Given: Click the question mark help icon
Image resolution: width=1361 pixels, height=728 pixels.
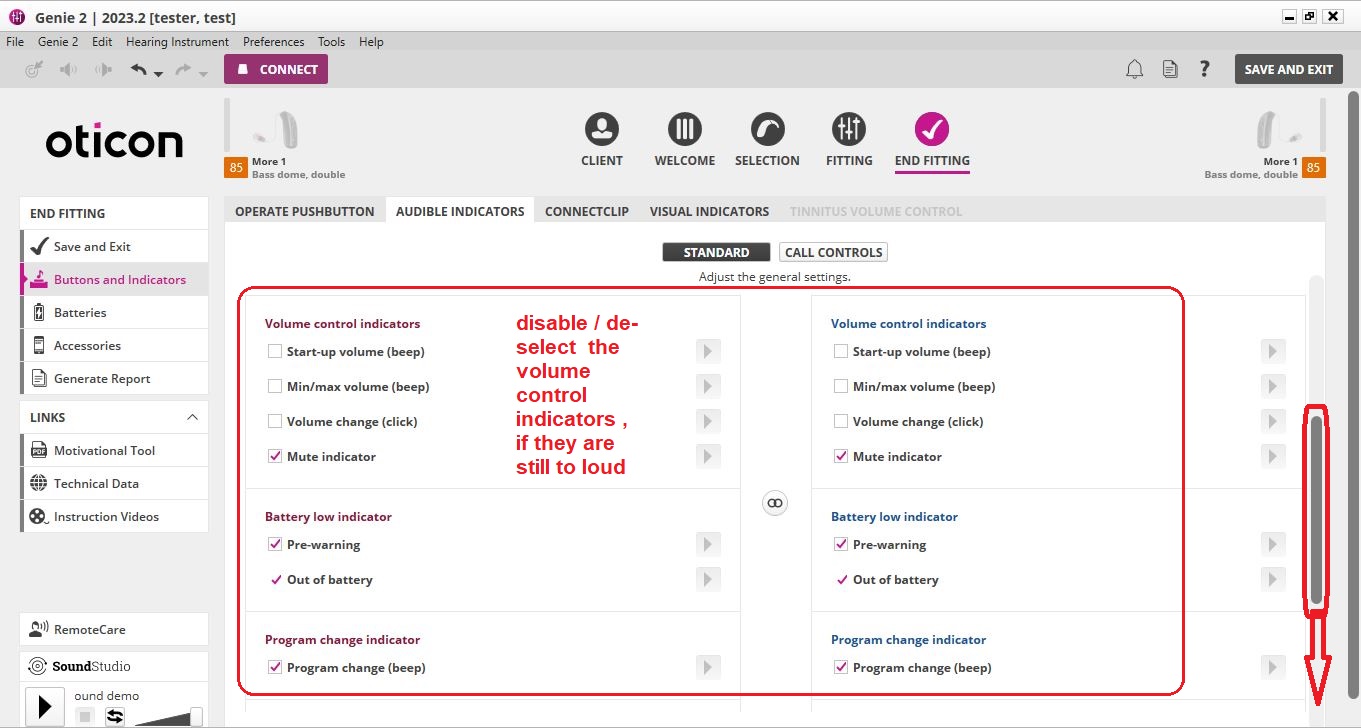Looking at the screenshot, I should coord(1205,69).
